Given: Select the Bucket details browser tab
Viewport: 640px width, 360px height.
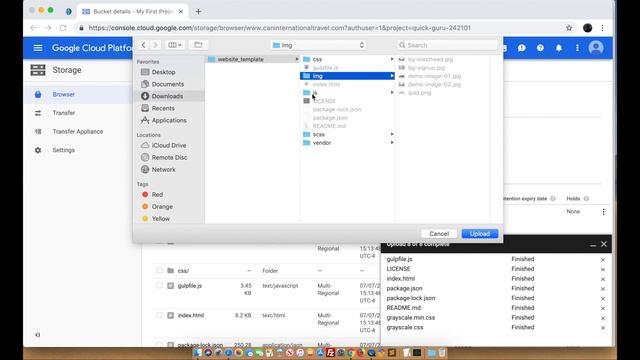Looking at the screenshot, I should tap(132, 11).
